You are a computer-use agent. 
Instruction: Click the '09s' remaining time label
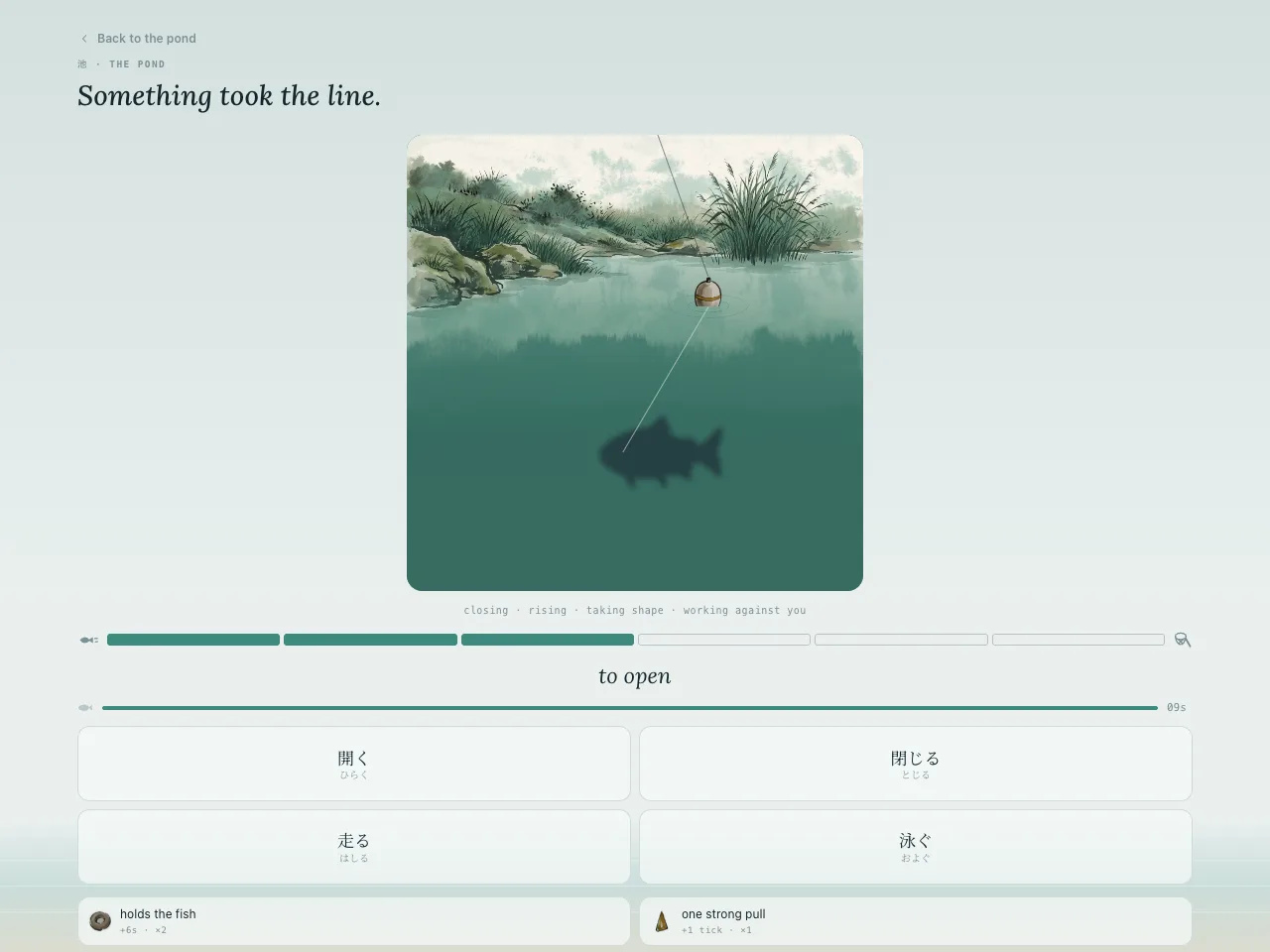[1177, 708]
